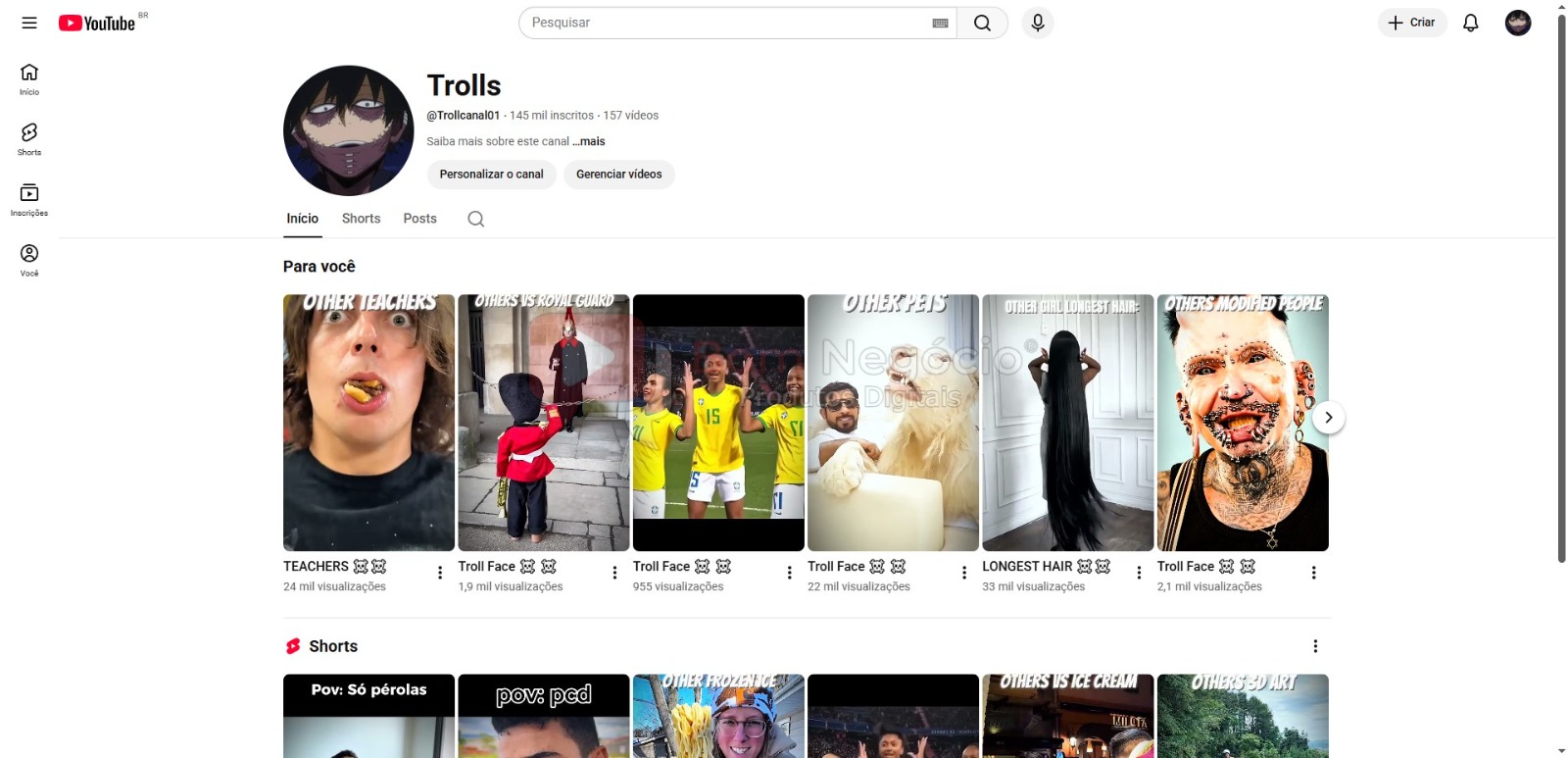Viewport: 1568px width, 758px height.
Task: Click the magnifier search button
Action: pyautogui.click(x=982, y=23)
